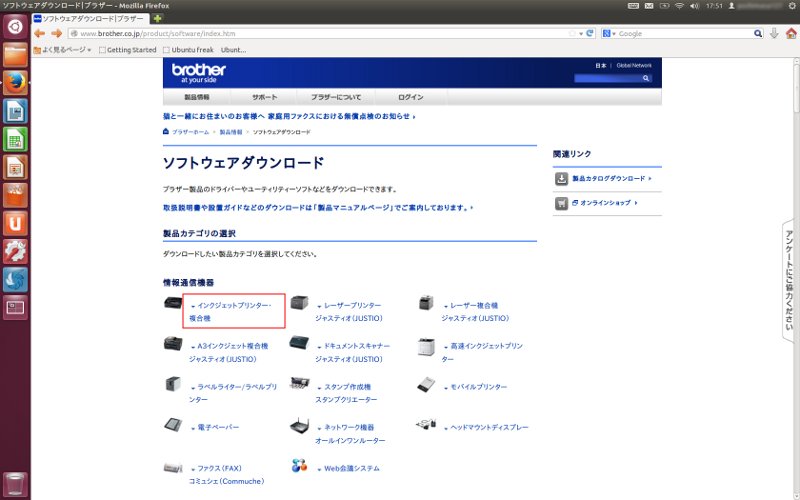Viewport: 800px width, 500px height.
Task: Open the Ubuntu Dash home launcher icon
Action: coord(15,27)
